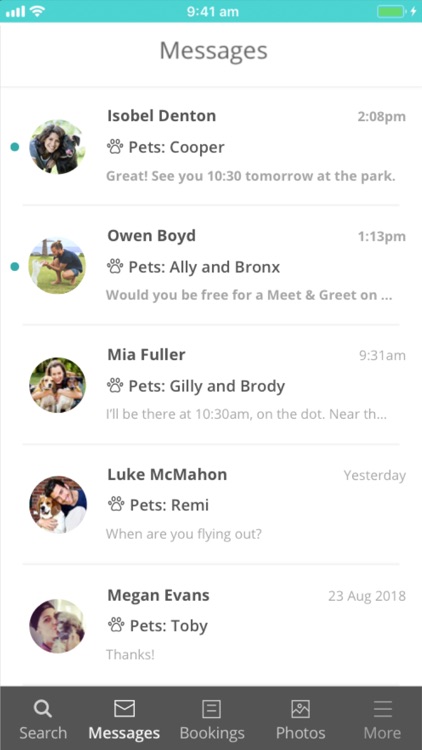Tap unread dot next to Owen Boyd
Screen dimensions: 422x750
[x=15, y=266]
